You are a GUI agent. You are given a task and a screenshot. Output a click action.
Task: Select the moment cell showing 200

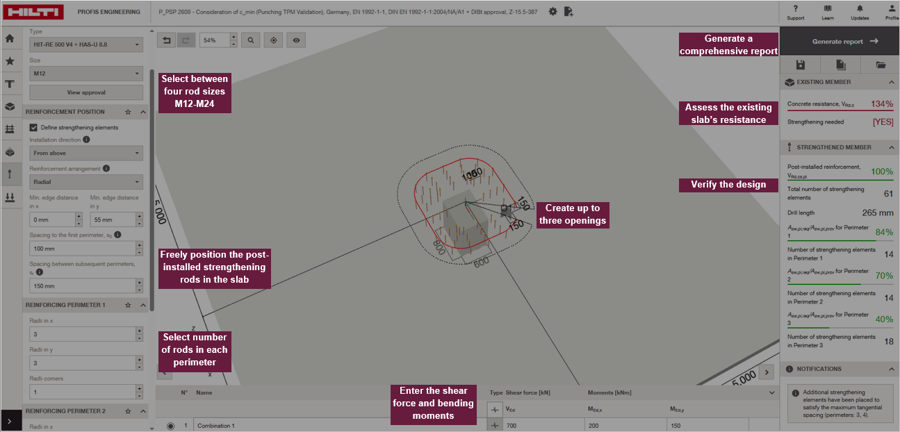tap(626, 426)
